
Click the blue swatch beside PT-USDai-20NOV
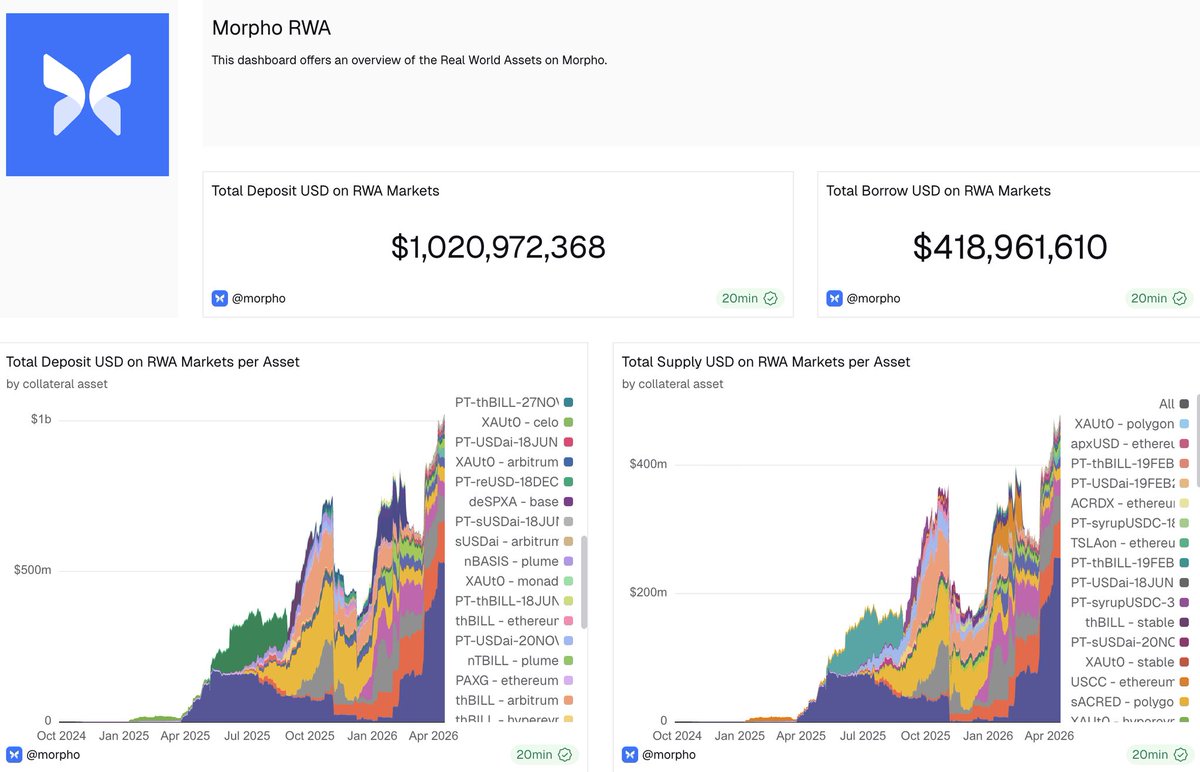tap(568, 641)
